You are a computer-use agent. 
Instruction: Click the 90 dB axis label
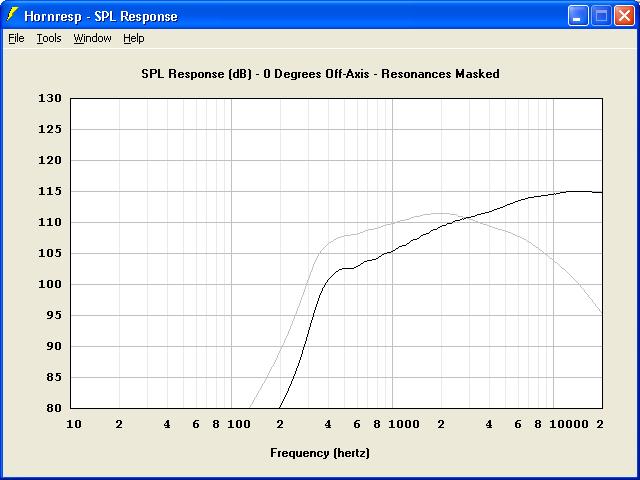[53, 347]
